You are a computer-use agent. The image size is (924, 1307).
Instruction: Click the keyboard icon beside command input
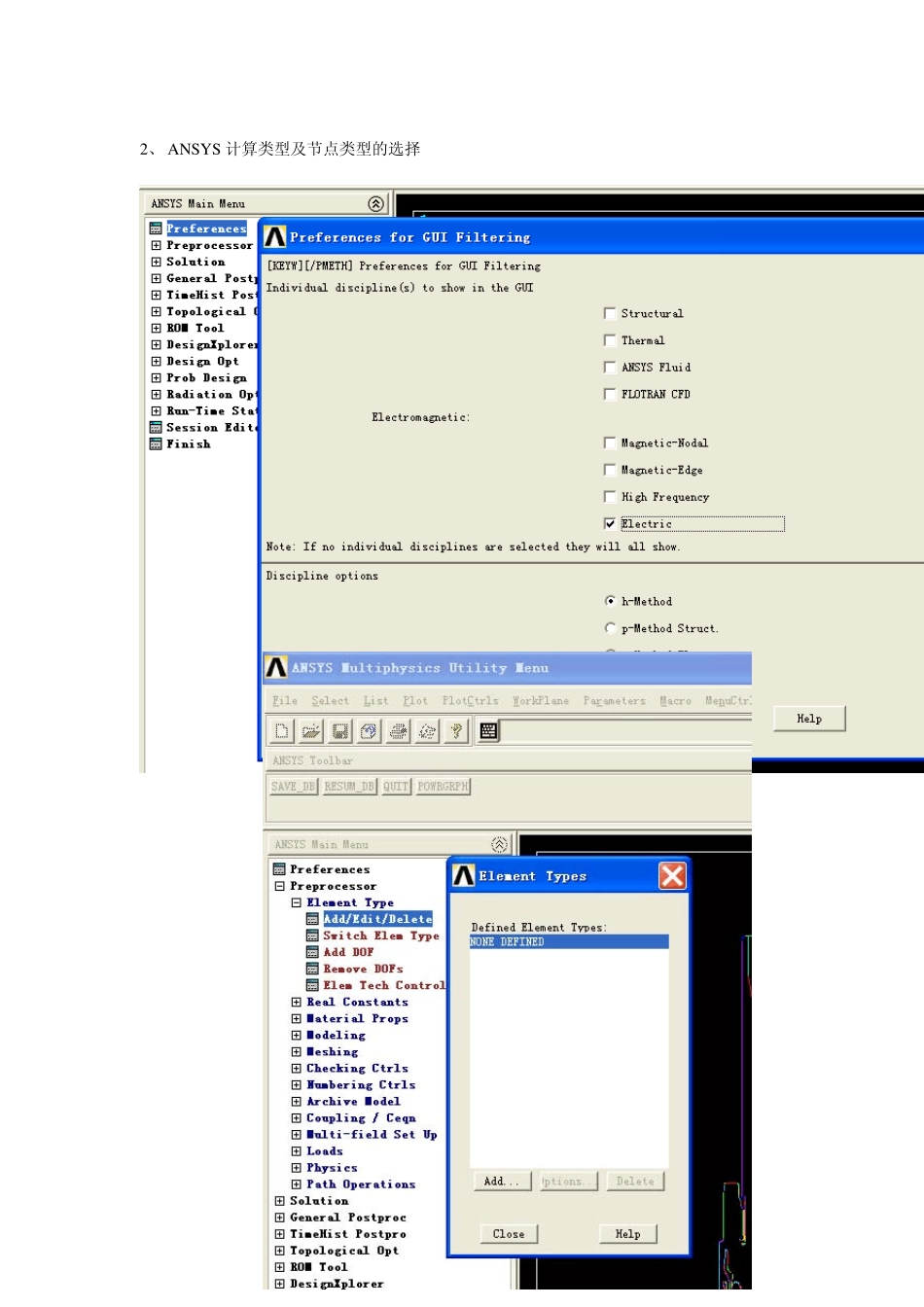click(489, 731)
